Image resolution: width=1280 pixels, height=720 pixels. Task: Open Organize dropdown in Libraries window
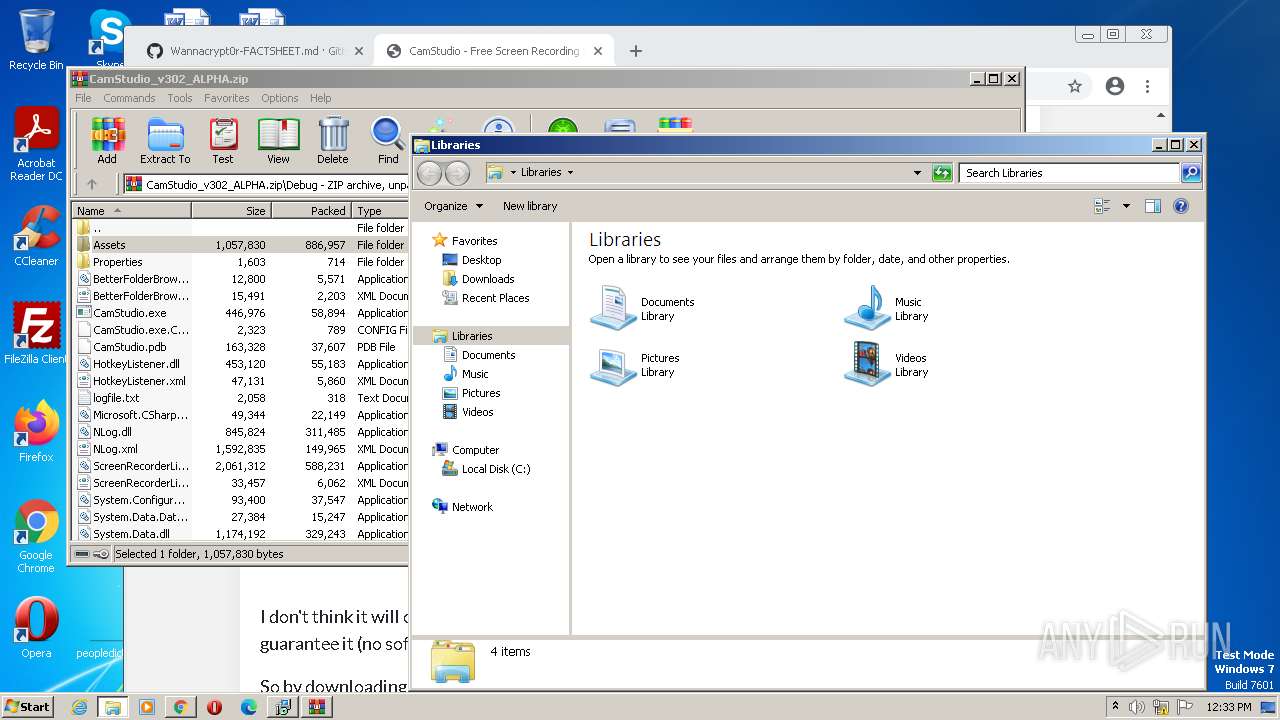pos(453,206)
